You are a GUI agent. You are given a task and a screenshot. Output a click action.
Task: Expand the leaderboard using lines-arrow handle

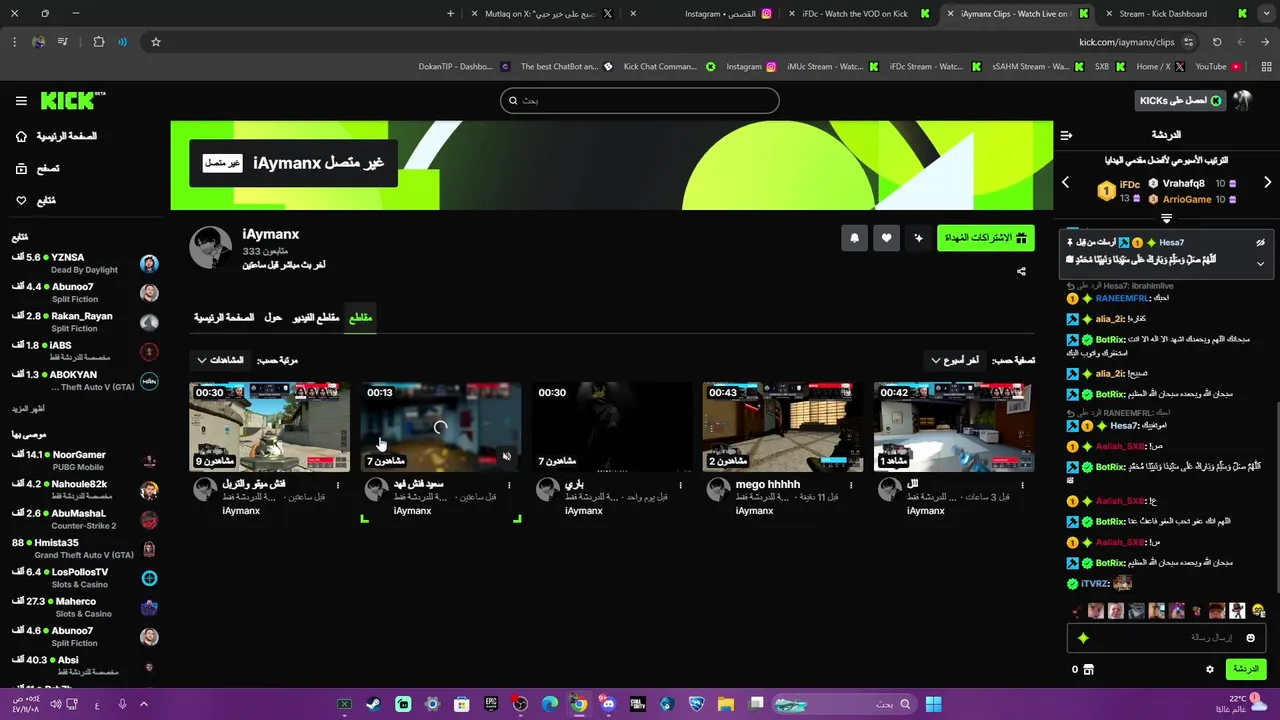click(x=1166, y=218)
